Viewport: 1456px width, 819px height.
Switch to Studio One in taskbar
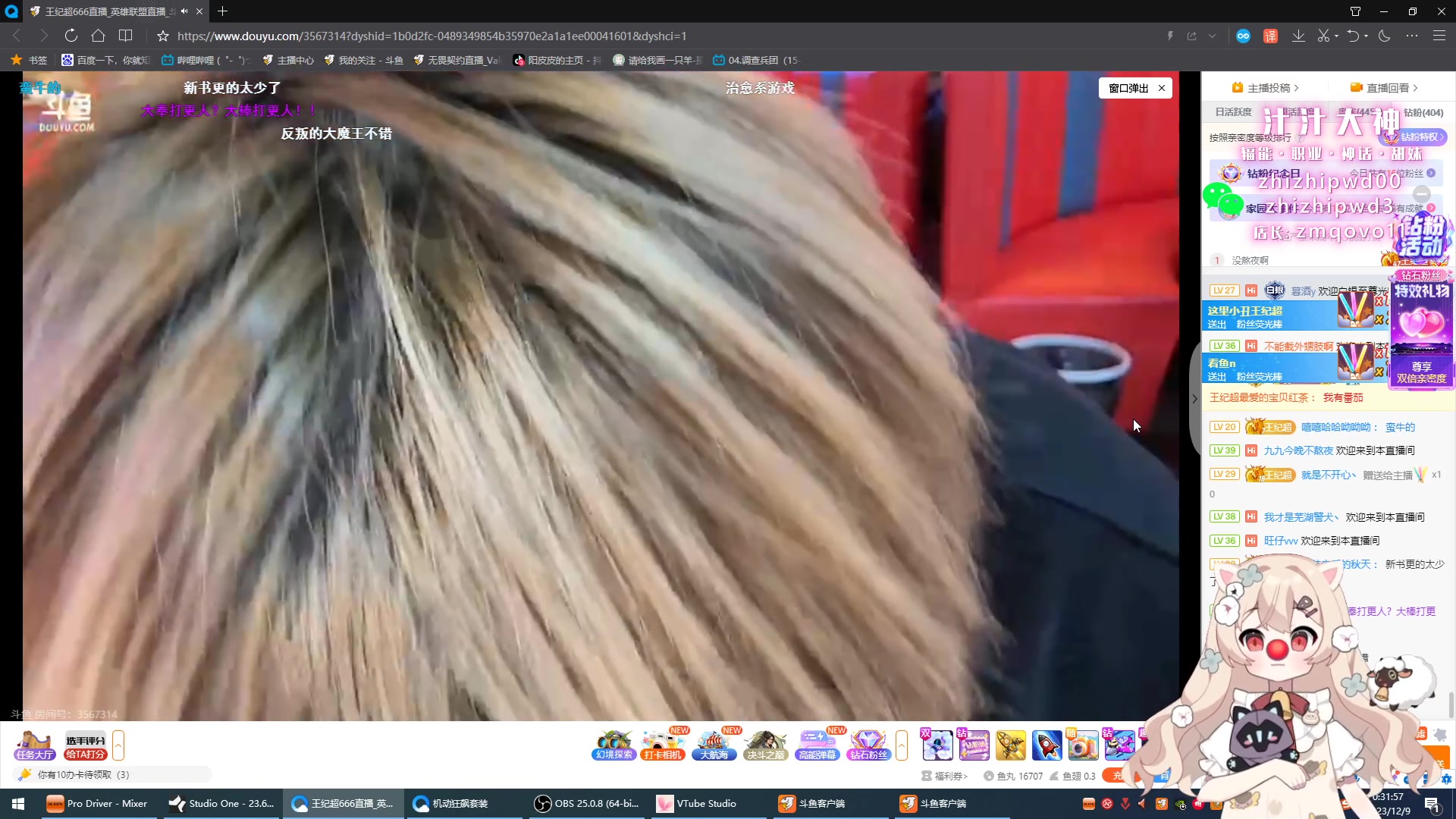coord(222,803)
